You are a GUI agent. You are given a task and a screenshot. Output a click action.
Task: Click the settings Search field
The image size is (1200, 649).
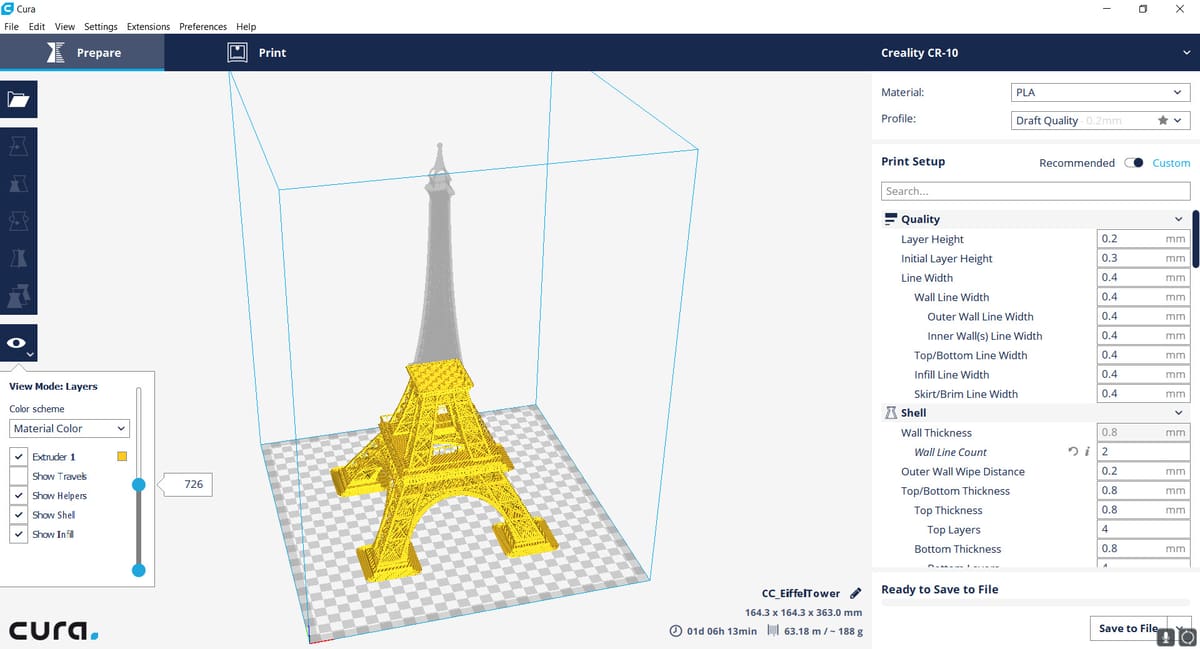coord(1035,191)
